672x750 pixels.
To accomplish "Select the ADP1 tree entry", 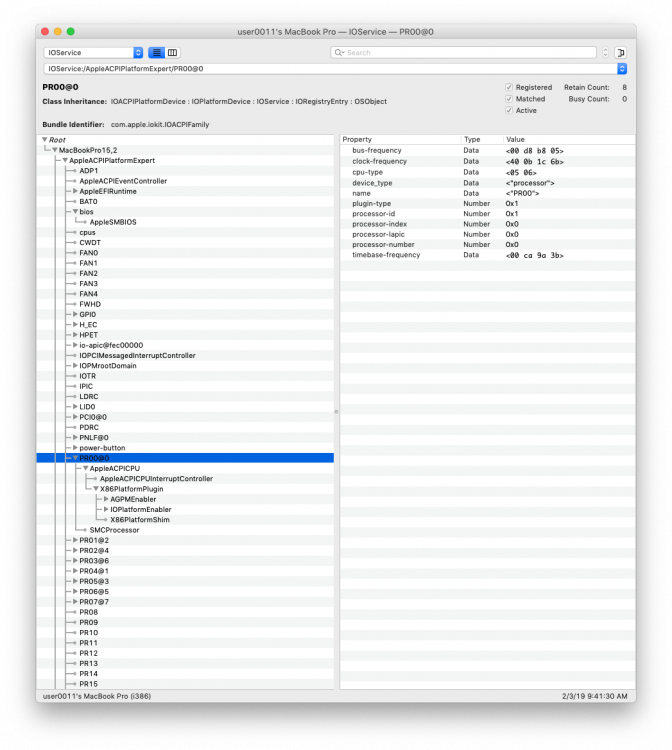I will point(88,171).
